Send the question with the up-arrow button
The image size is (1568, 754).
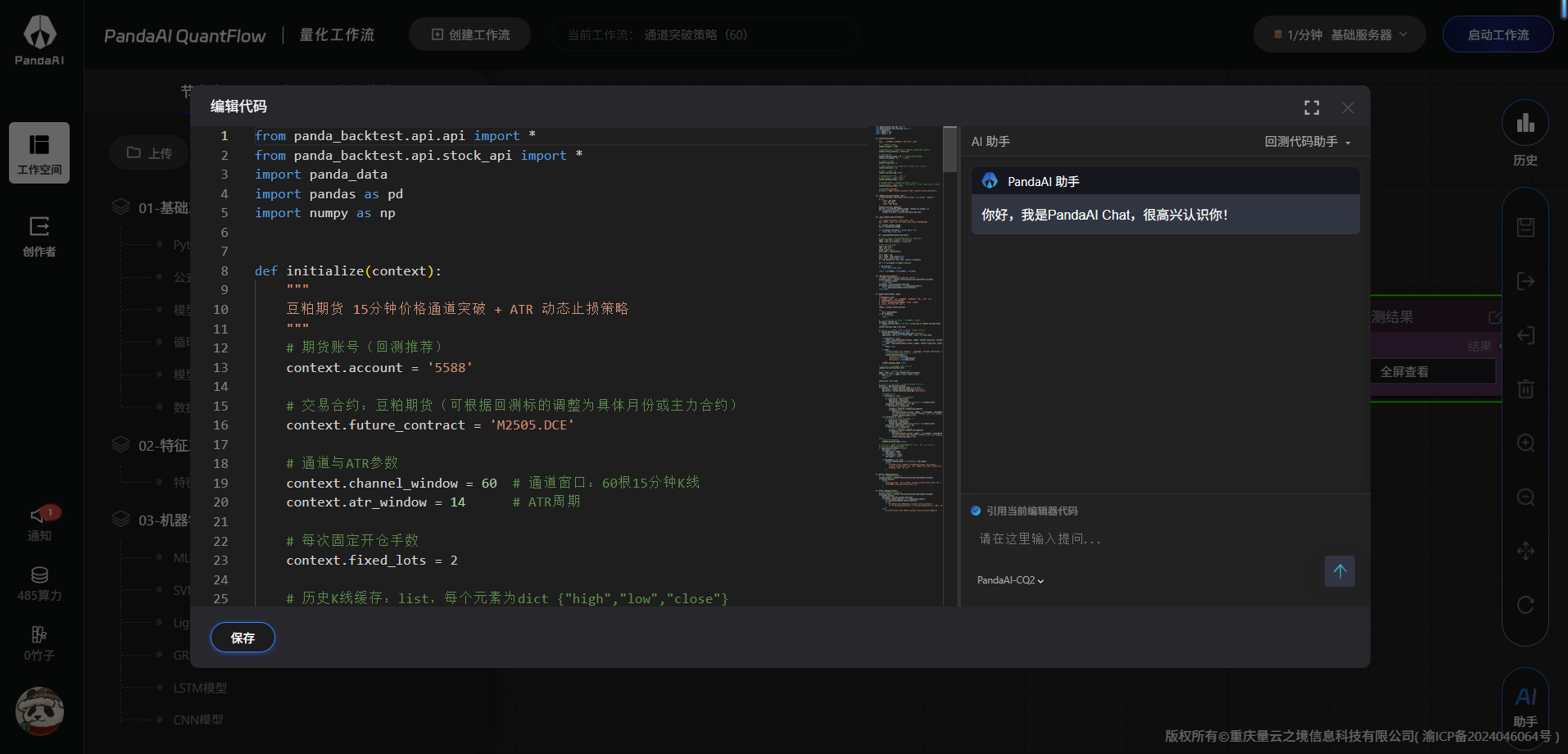point(1339,571)
